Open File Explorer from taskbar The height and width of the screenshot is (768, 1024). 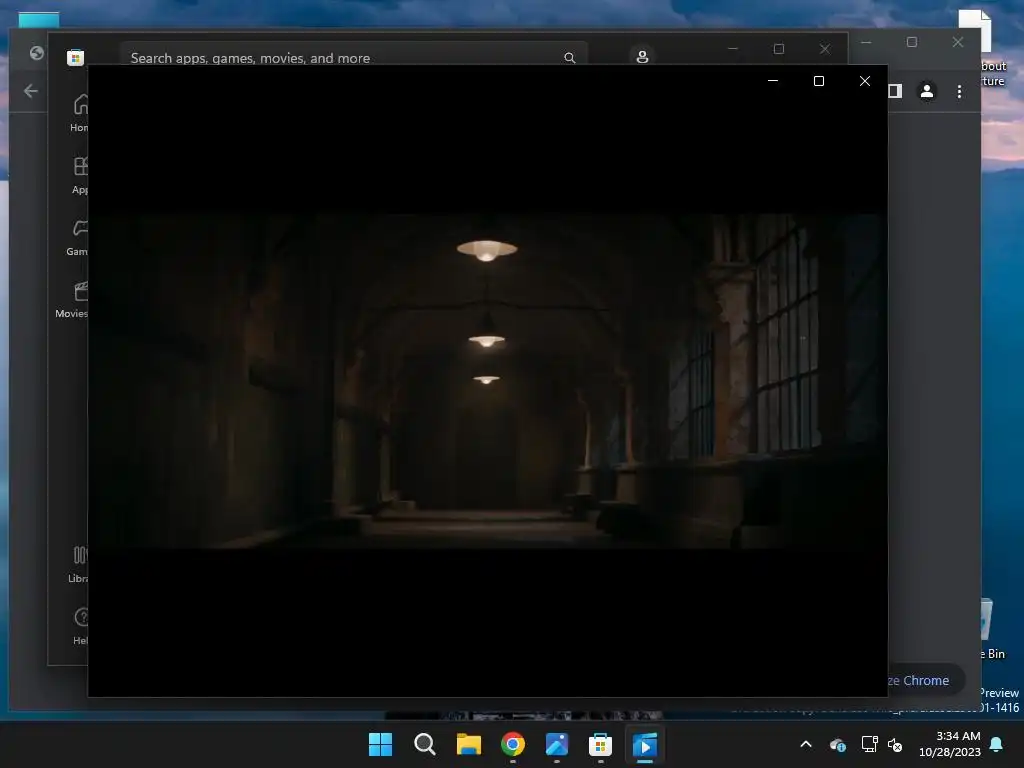pyautogui.click(x=468, y=744)
